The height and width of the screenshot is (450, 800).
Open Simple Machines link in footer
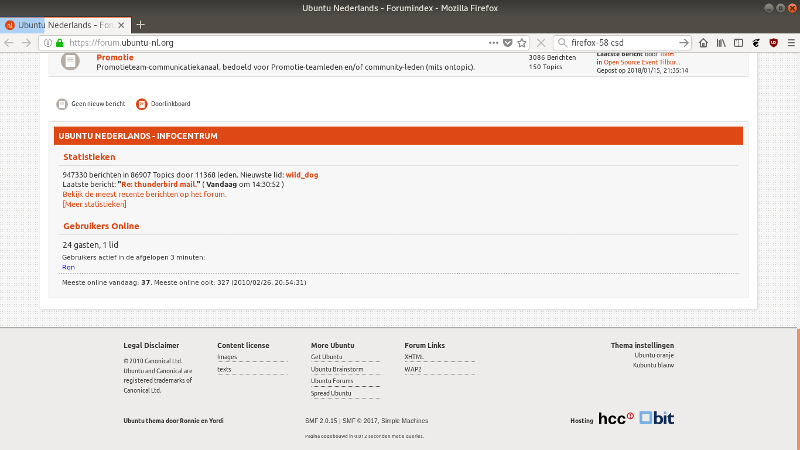[x=405, y=421]
